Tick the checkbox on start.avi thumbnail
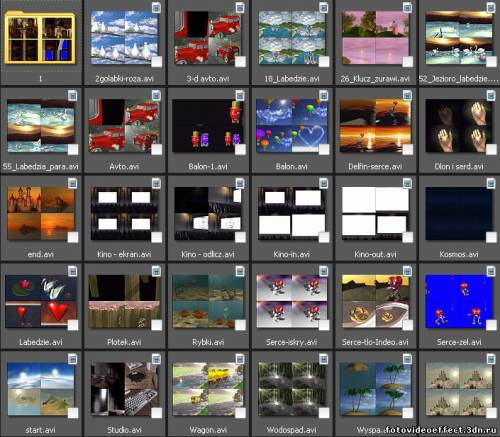 click(x=73, y=413)
